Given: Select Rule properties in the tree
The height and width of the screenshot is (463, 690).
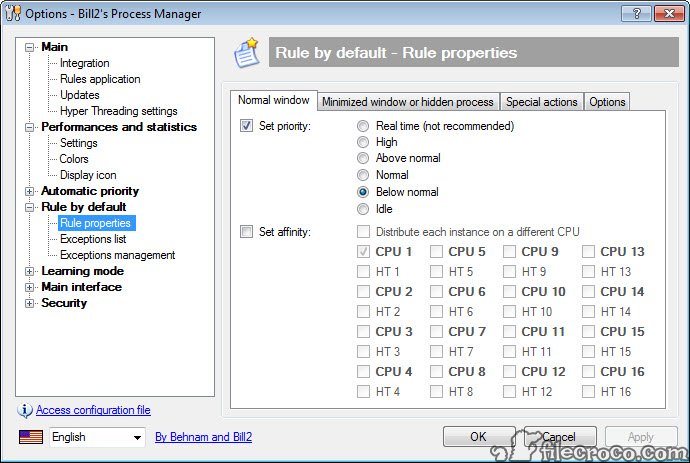Looking at the screenshot, I should 95,223.
